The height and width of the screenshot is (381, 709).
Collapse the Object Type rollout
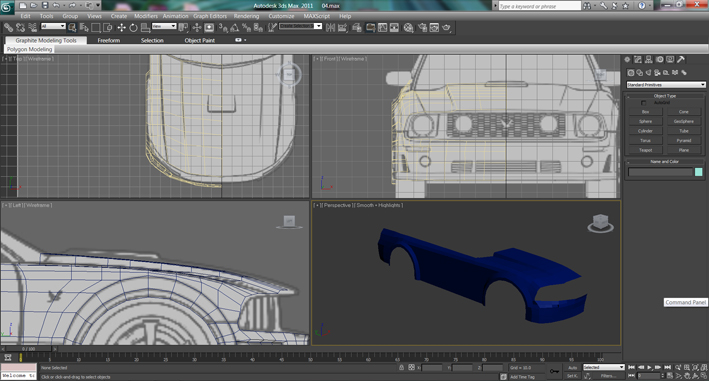[x=665, y=96]
